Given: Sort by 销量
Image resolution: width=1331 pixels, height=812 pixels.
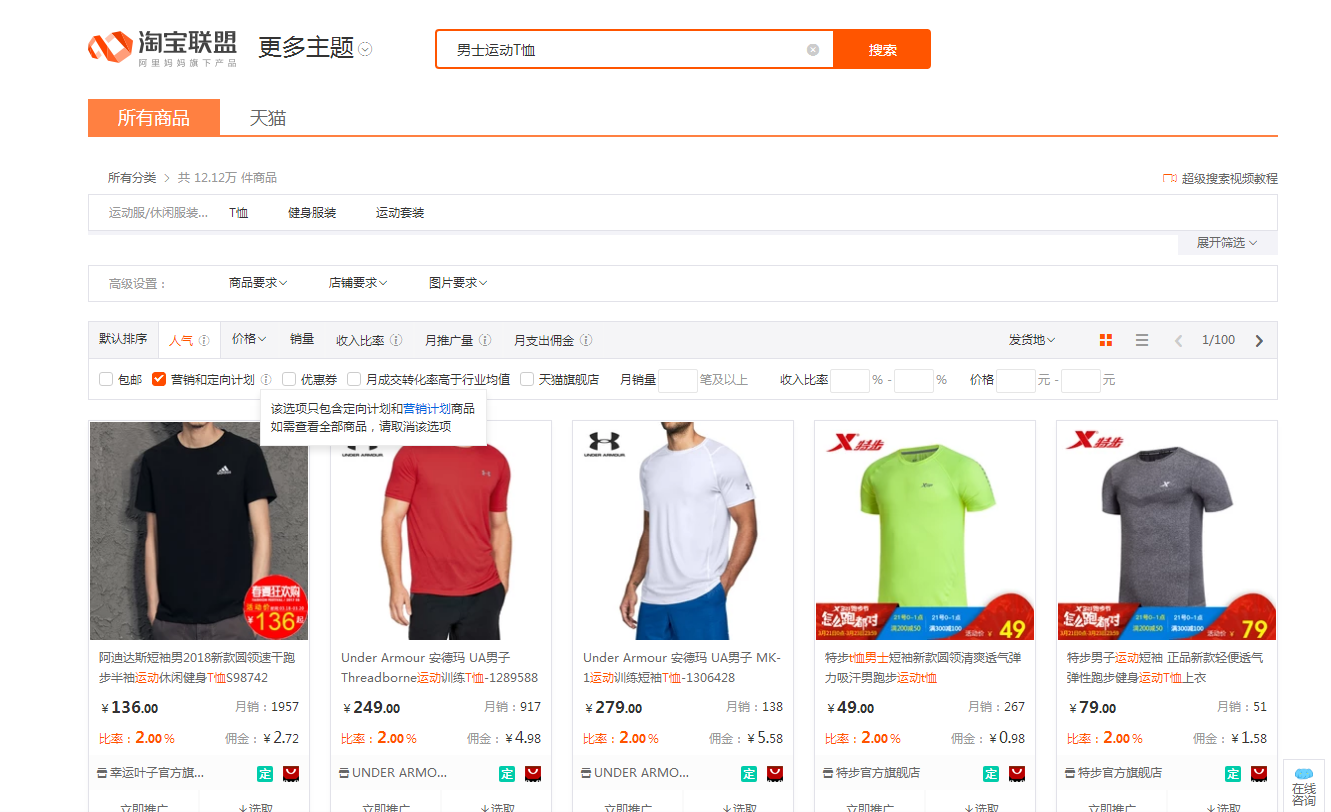Looking at the screenshot, I should 302,339.
